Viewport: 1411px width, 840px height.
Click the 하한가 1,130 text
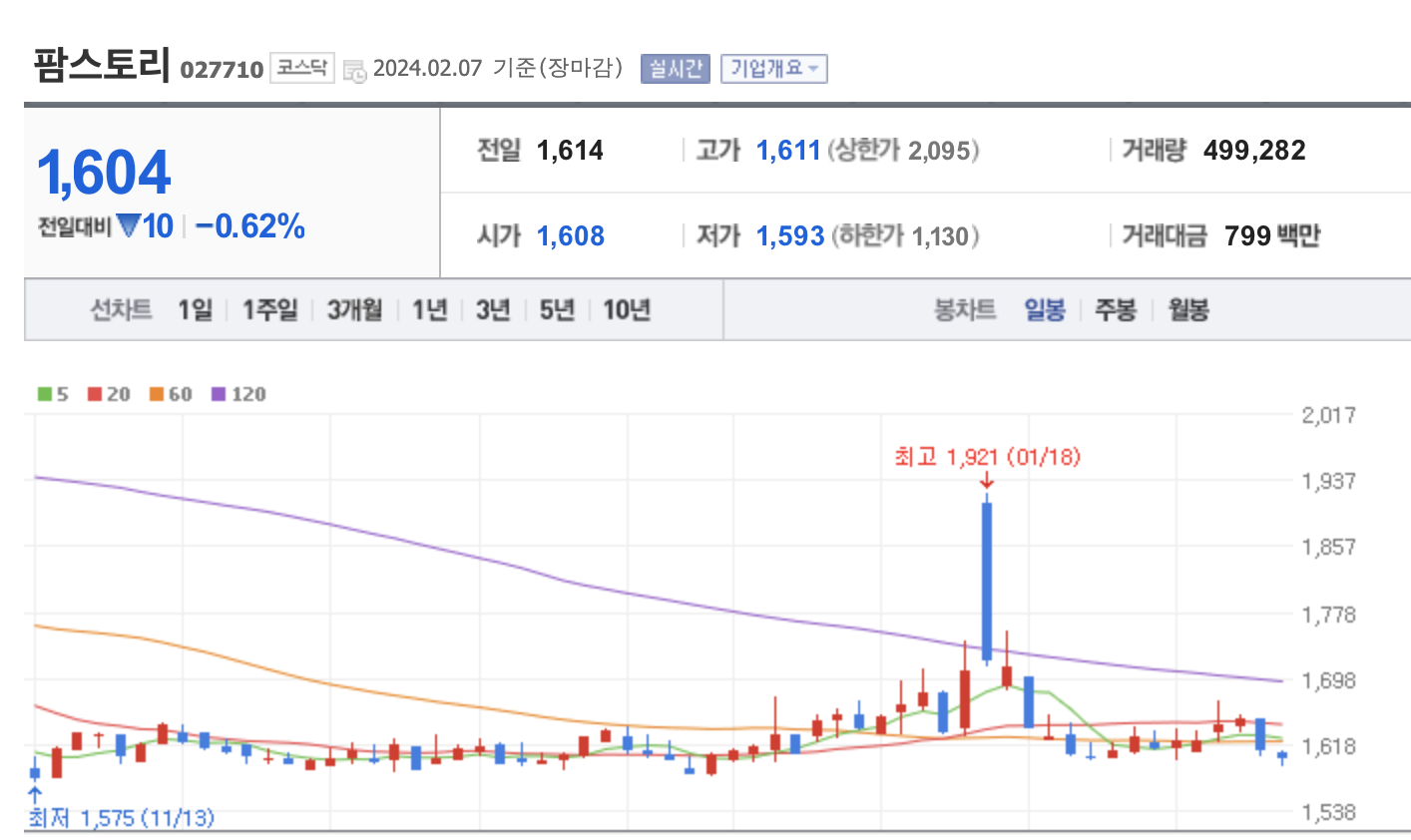tap(904, 236)
